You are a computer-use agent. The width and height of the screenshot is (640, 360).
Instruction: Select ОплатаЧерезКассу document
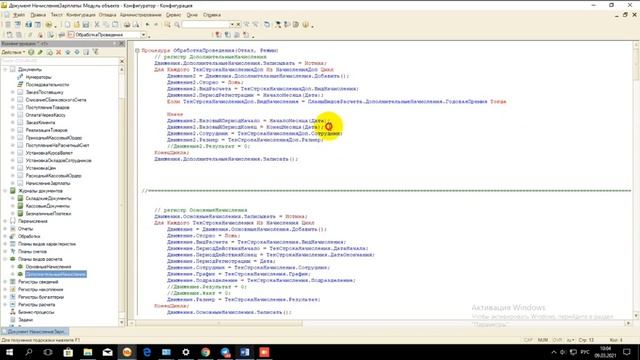tap(45, 115)
